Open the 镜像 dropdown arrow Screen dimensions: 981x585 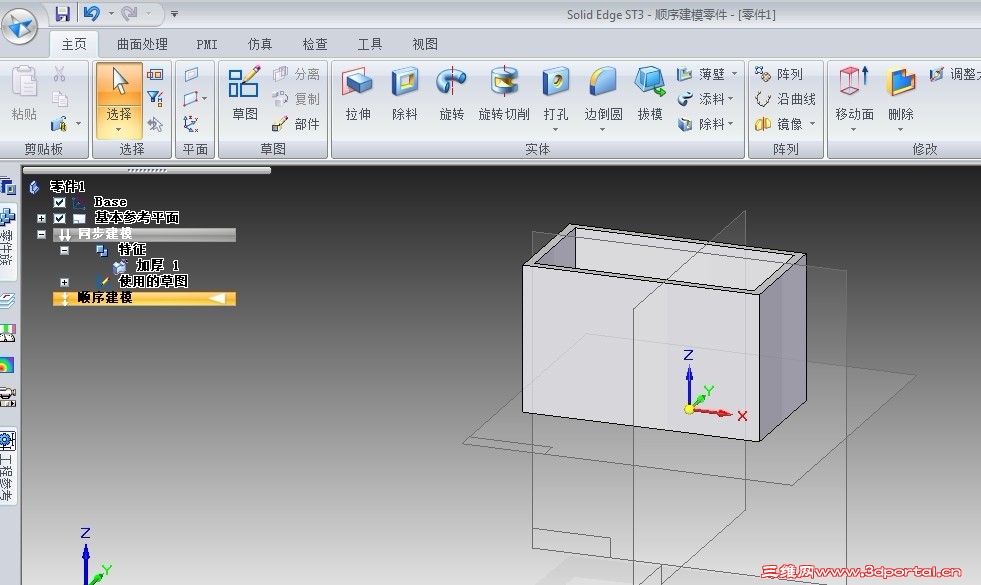812,124
